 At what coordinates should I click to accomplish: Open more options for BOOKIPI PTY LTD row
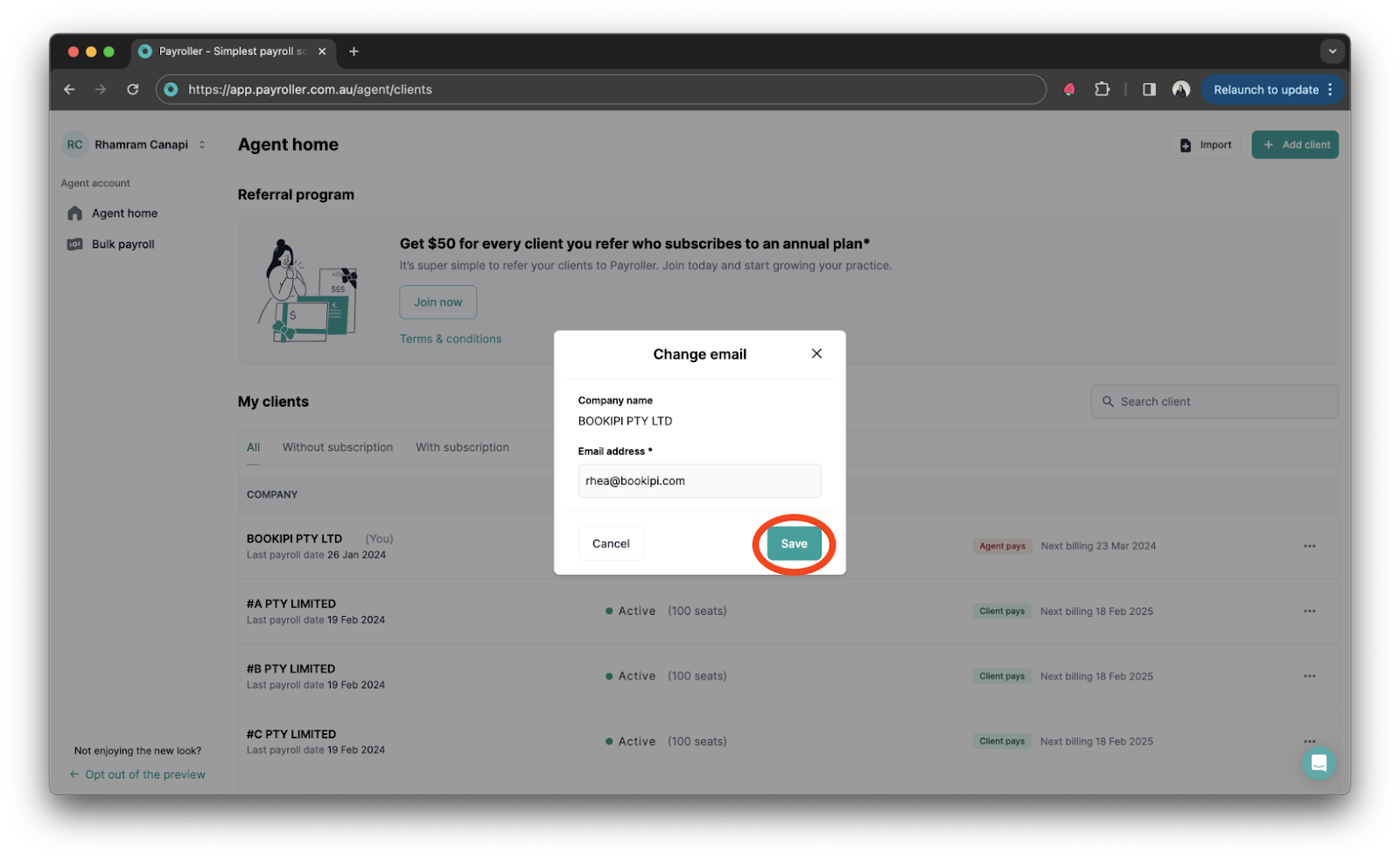click(1309, 546)
